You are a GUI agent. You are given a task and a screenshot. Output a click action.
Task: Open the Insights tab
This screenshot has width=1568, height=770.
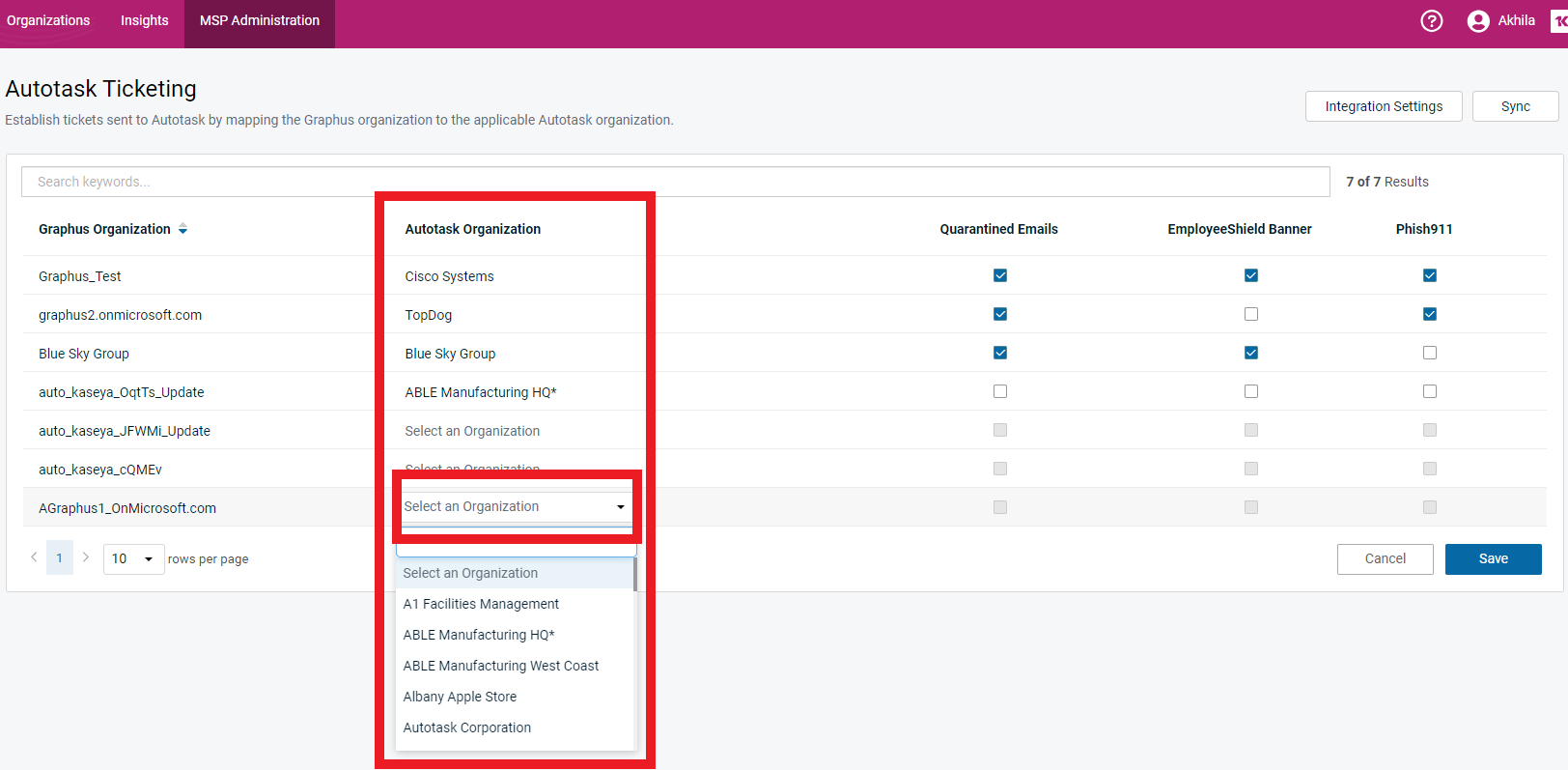pos(144,20)
